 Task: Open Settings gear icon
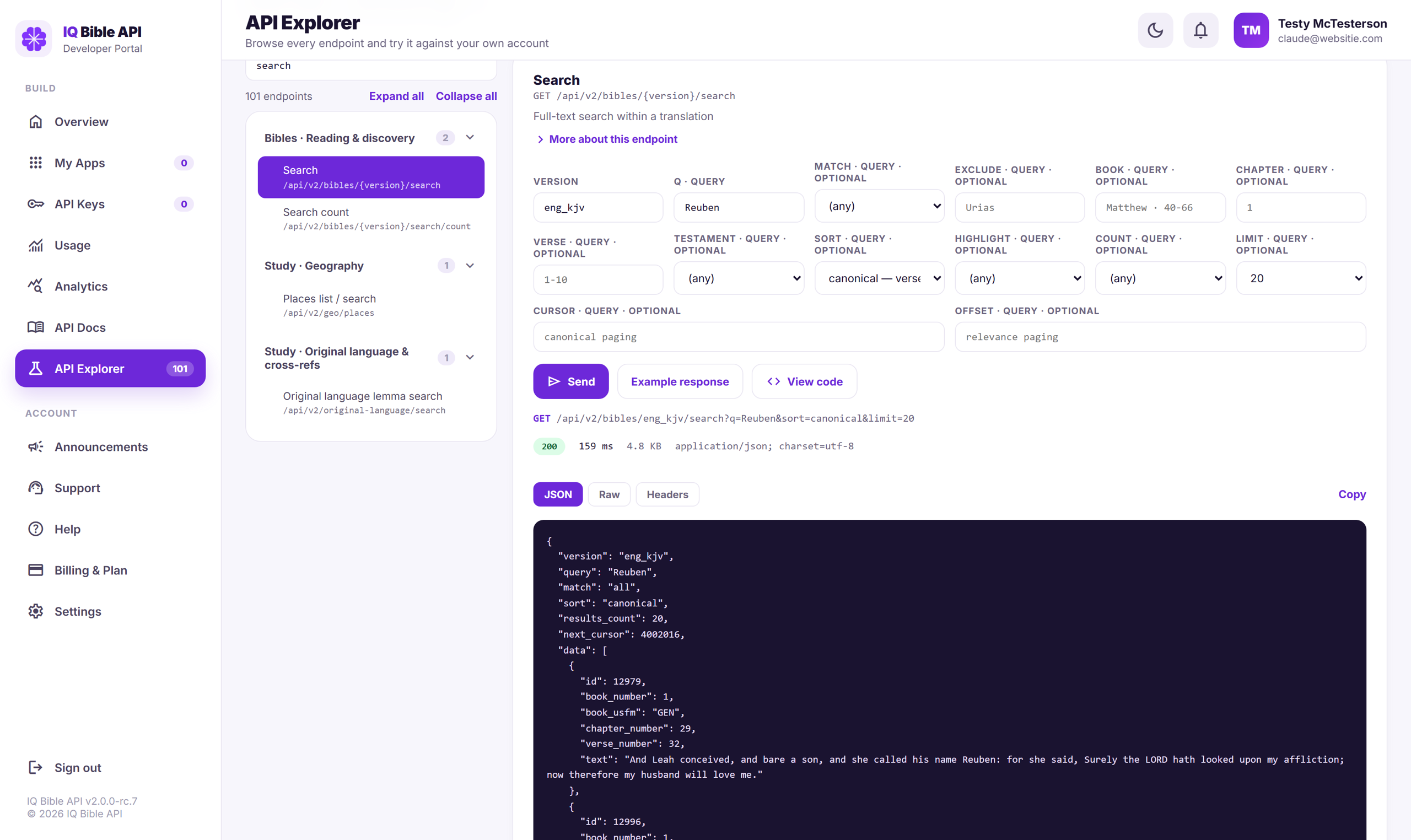coord(36,611)
